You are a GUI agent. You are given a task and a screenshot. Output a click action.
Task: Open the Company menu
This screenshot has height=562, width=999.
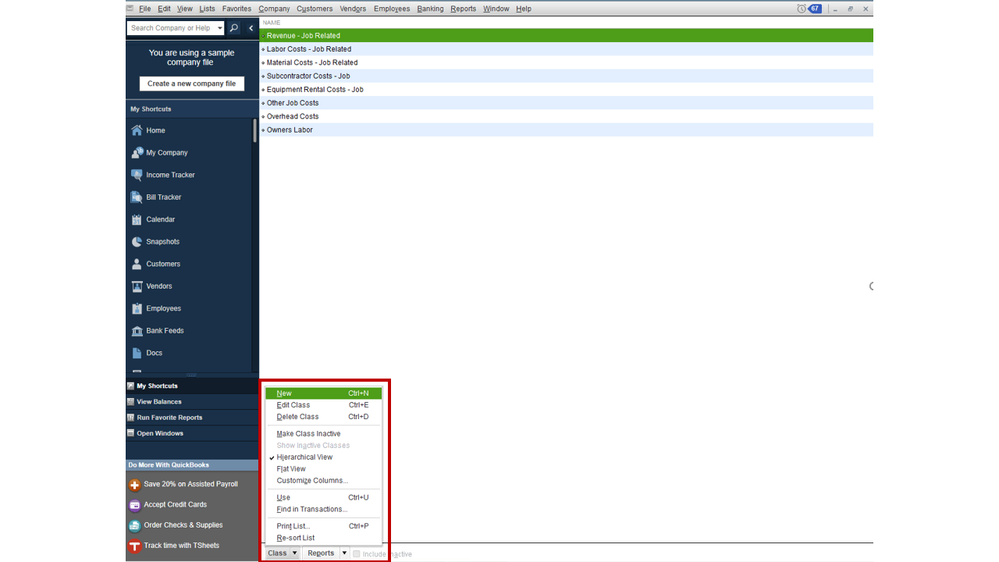click(x=274, y=9)
